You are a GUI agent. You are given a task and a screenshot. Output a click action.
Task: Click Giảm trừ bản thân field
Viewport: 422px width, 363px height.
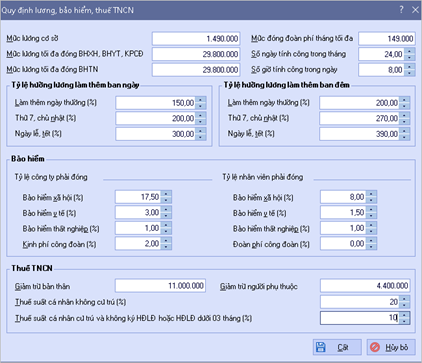click(x=160, y=286)
